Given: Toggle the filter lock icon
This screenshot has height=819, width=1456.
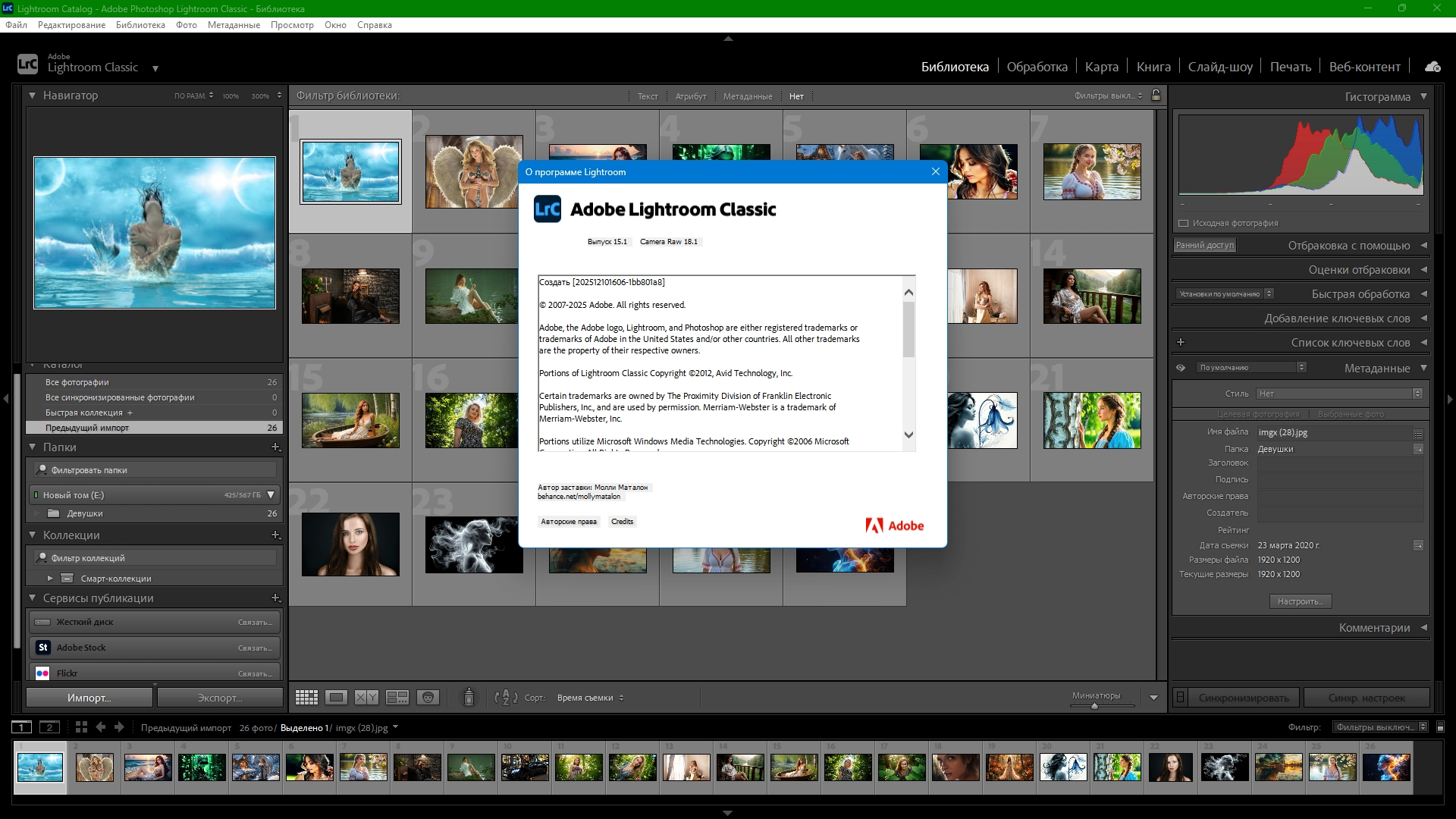Looking at the screenshot, I should pos(1156,96).
